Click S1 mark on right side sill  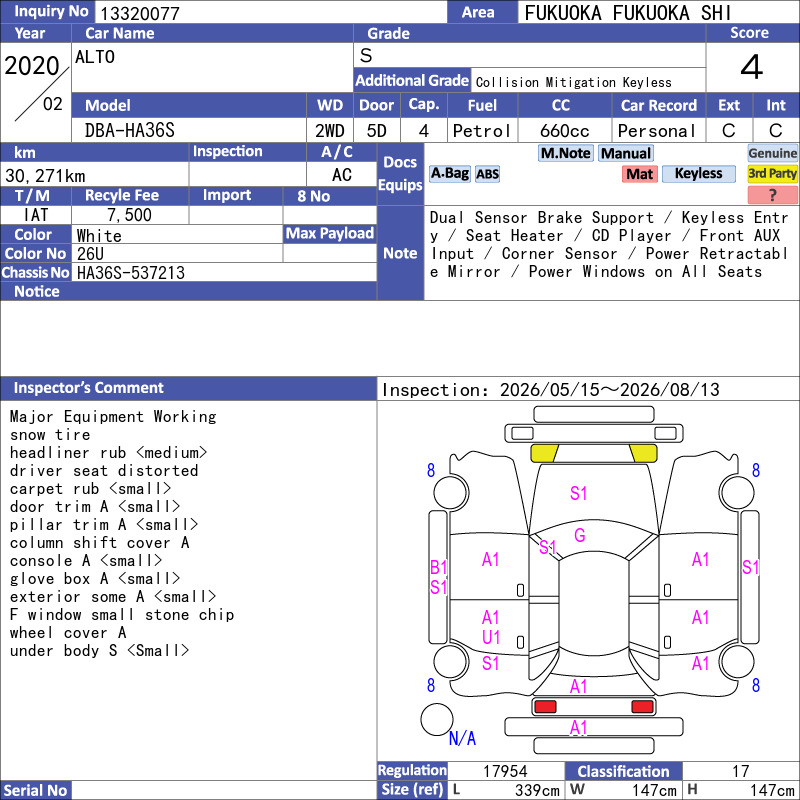tap(751, 567)
